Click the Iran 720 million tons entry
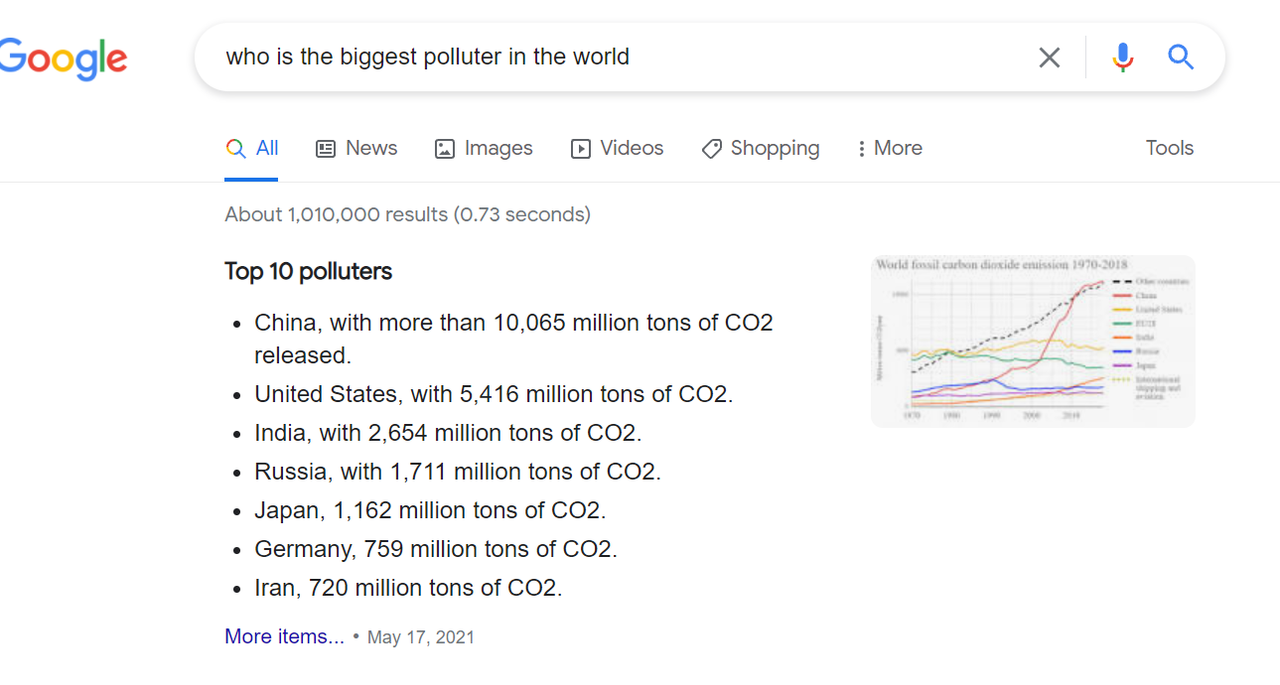 click(409, 588)
